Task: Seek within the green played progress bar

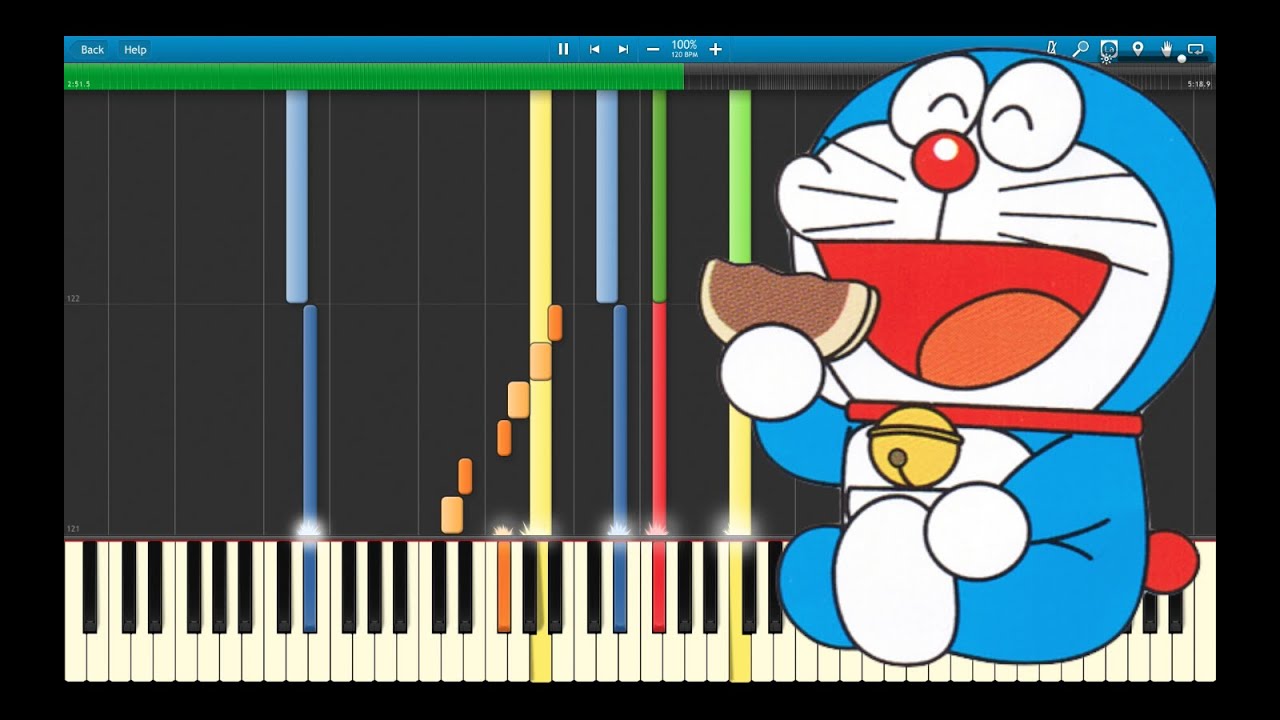Action: pos(375,76)
